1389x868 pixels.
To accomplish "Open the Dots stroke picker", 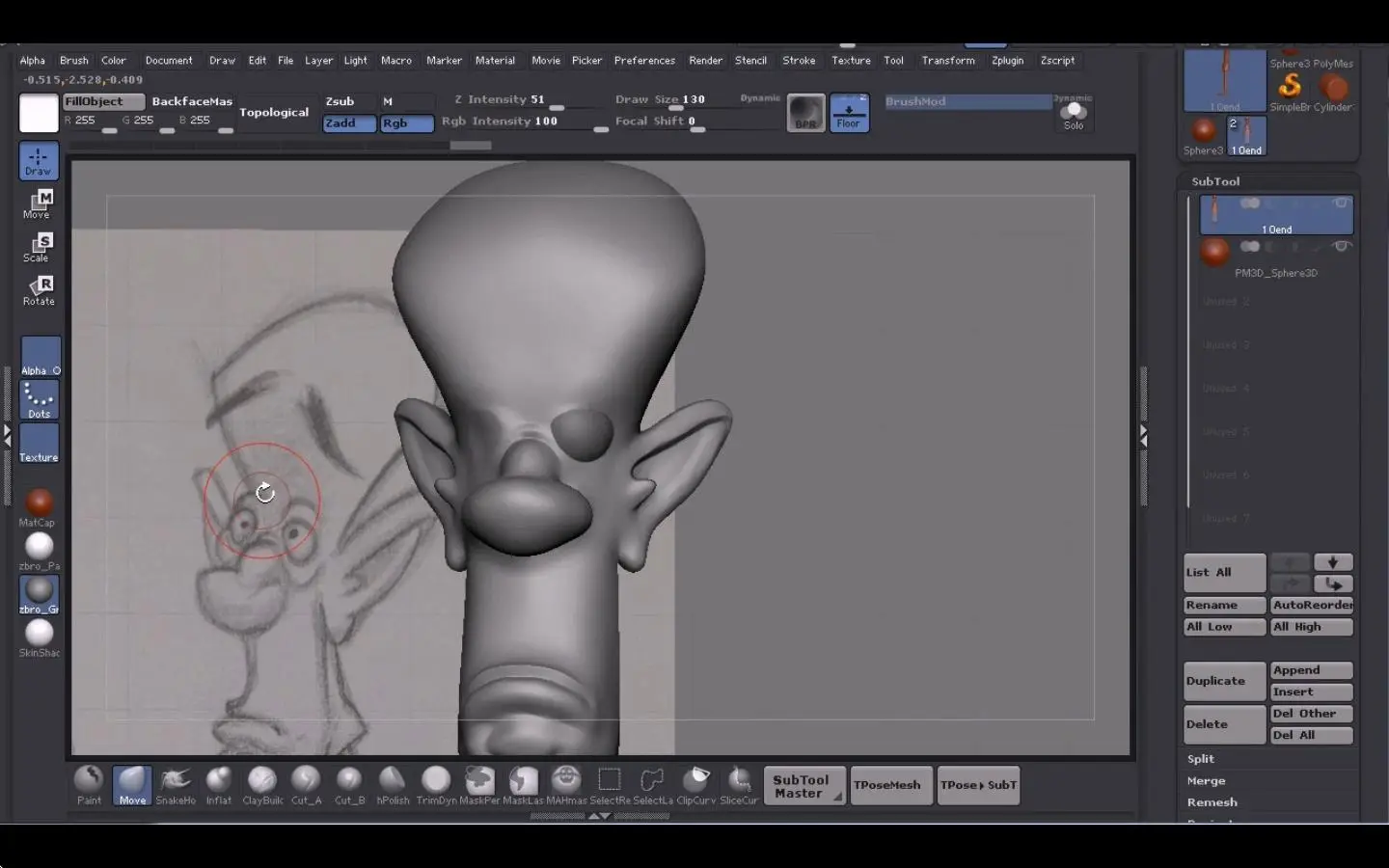I will click(x=40, y=400).
